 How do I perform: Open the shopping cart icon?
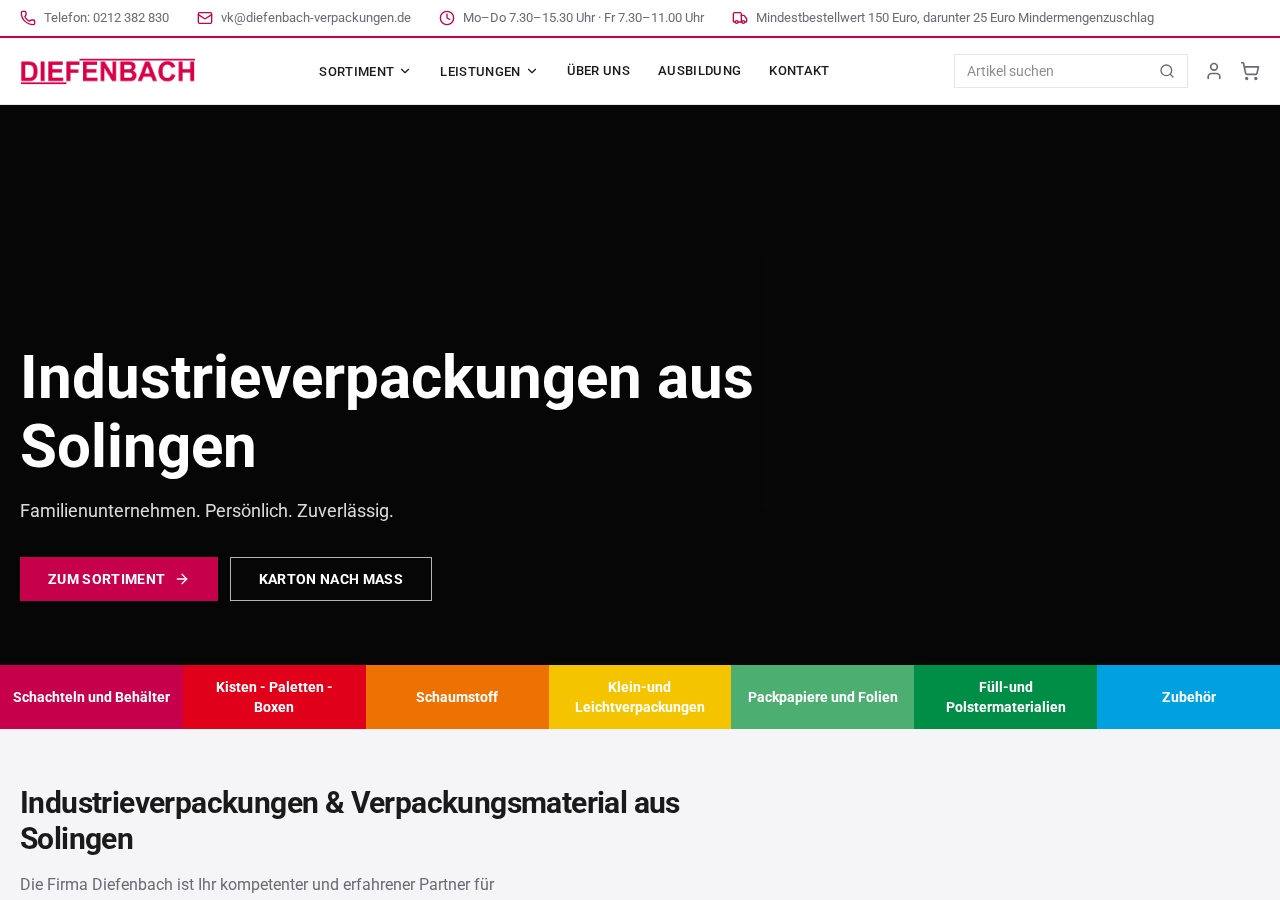coord(1250,71)
